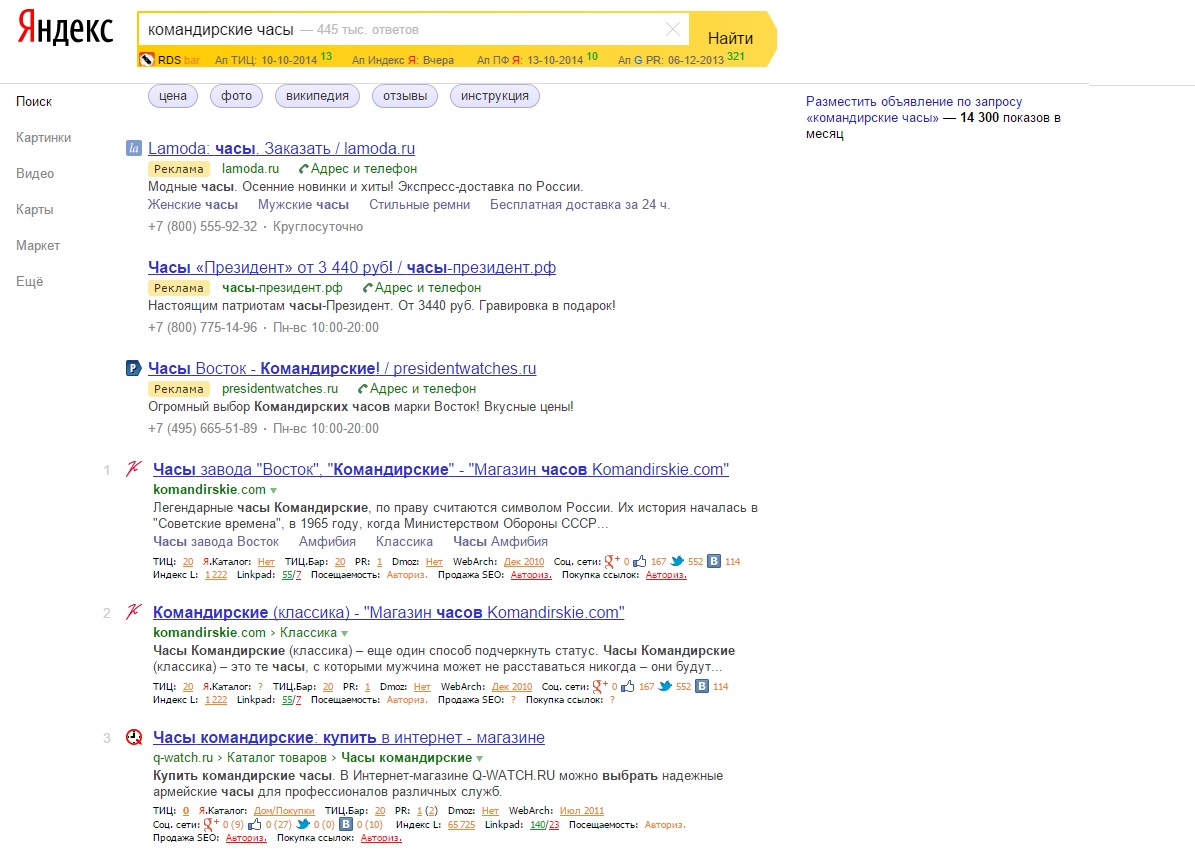This screenshot has height=859, width=1195.
Task: Open Классика sitelink in result 1
Action: click(404, 541)
